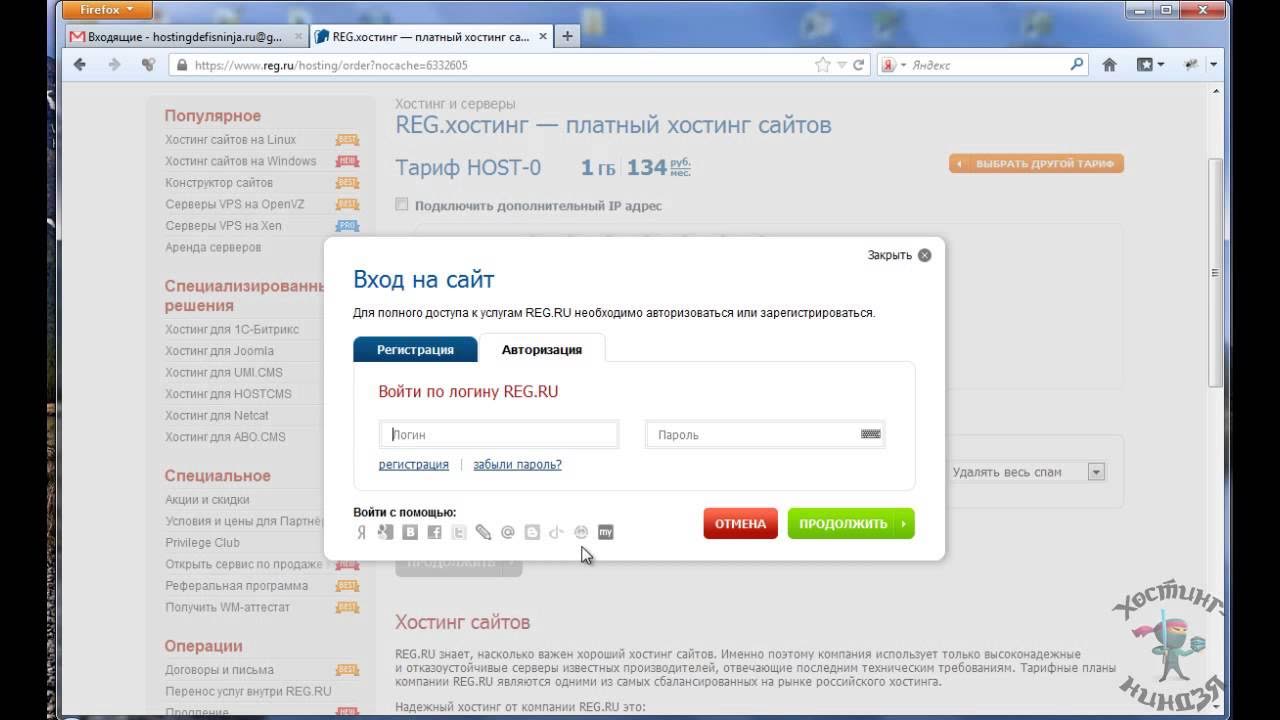Open 'Хостинг для Joomla' link

(219, 351)
